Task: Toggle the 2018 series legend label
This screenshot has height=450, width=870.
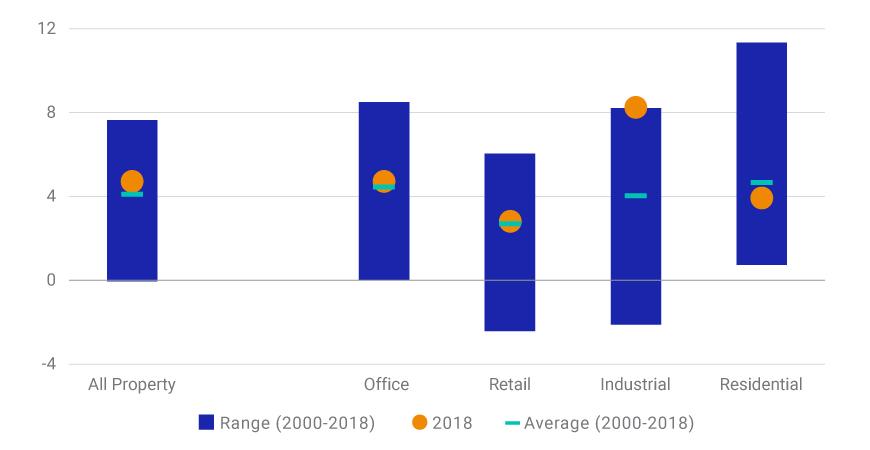Action: (x=452, y=423)
